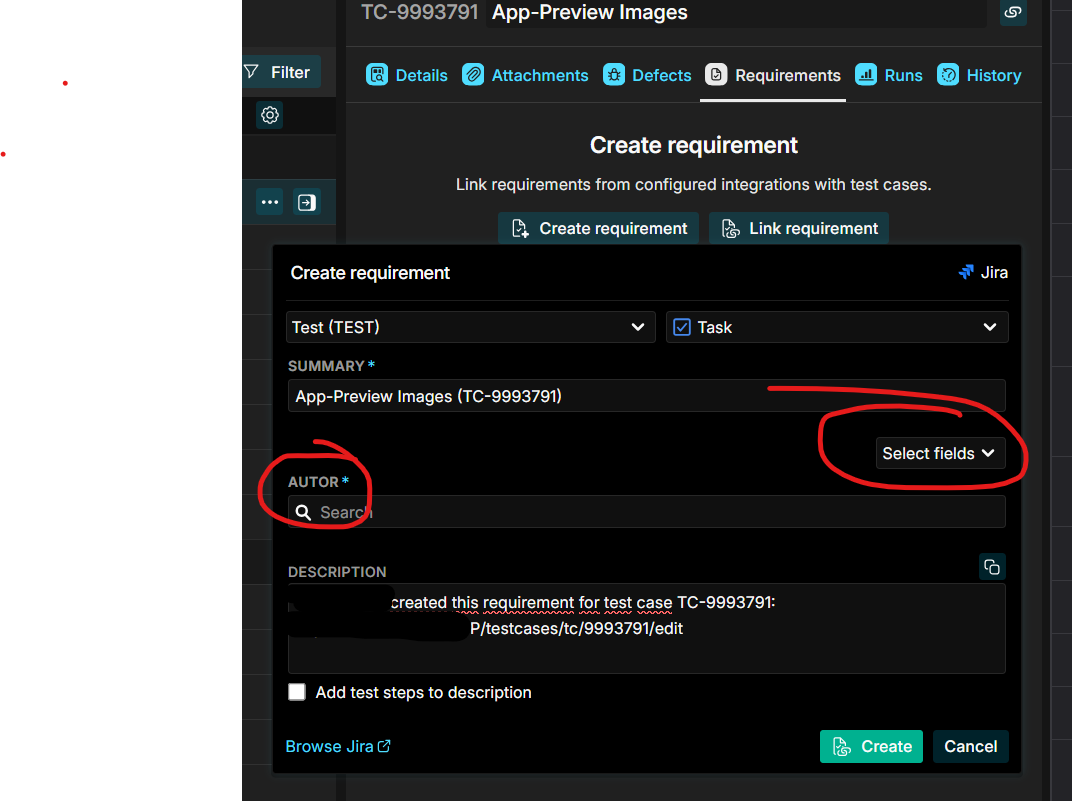This screenshot has height=801, width=1072.
Task: Expand the Select fields dropdown
Action: point(938,453)
